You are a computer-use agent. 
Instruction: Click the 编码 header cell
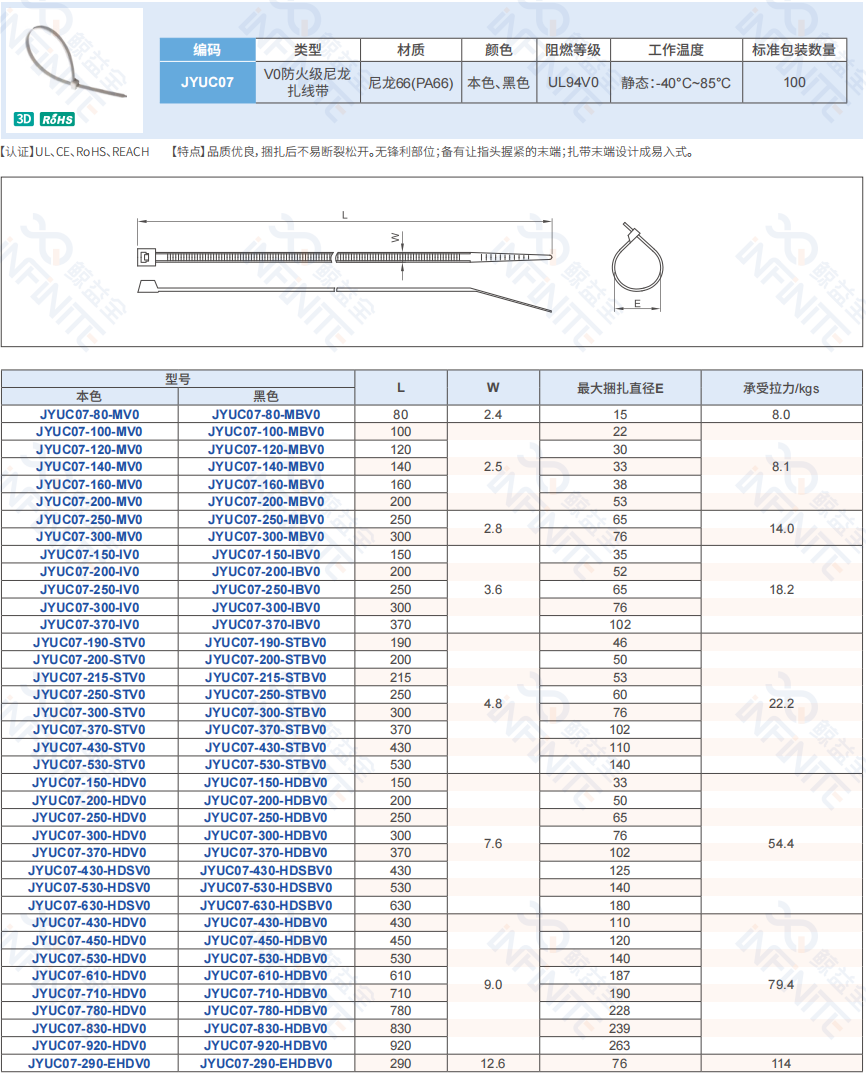point(208,50)
